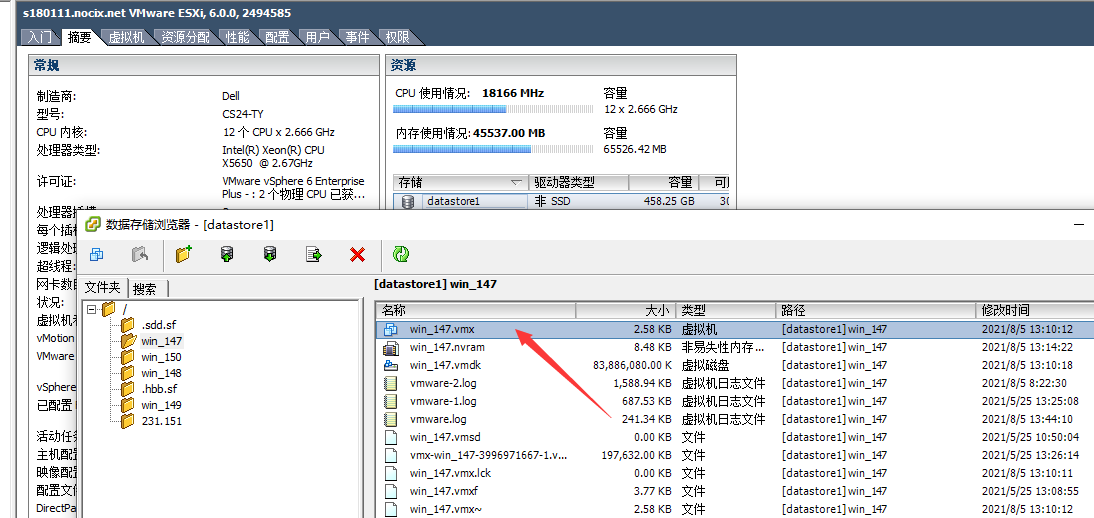Screen dimensions: 1094x518
Task: Click the memory usage progress bar
Action: pyautogui.click(x=493, y=149)
